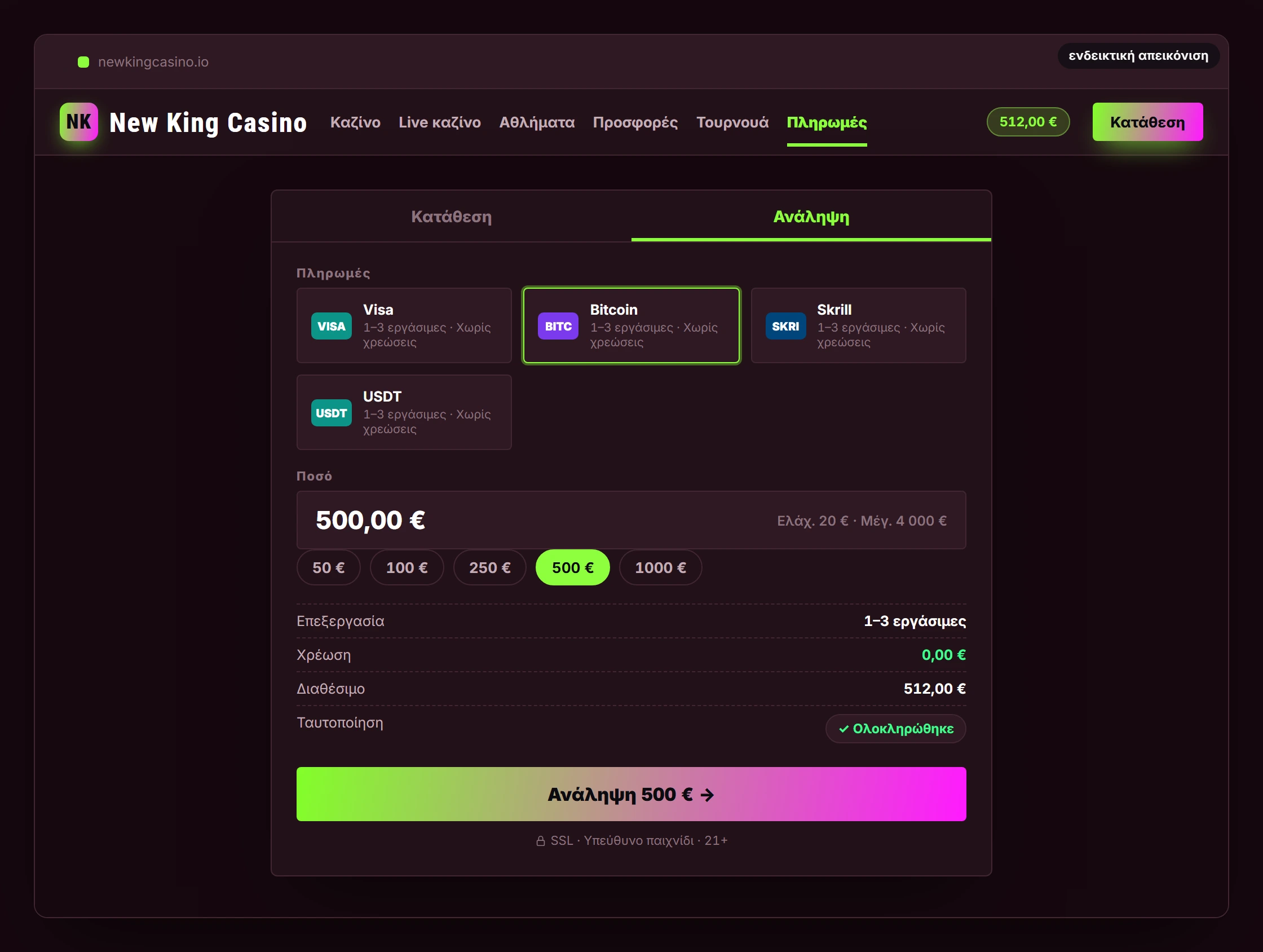
Task: Open the Ανάληψη tab
Action: 811,217
